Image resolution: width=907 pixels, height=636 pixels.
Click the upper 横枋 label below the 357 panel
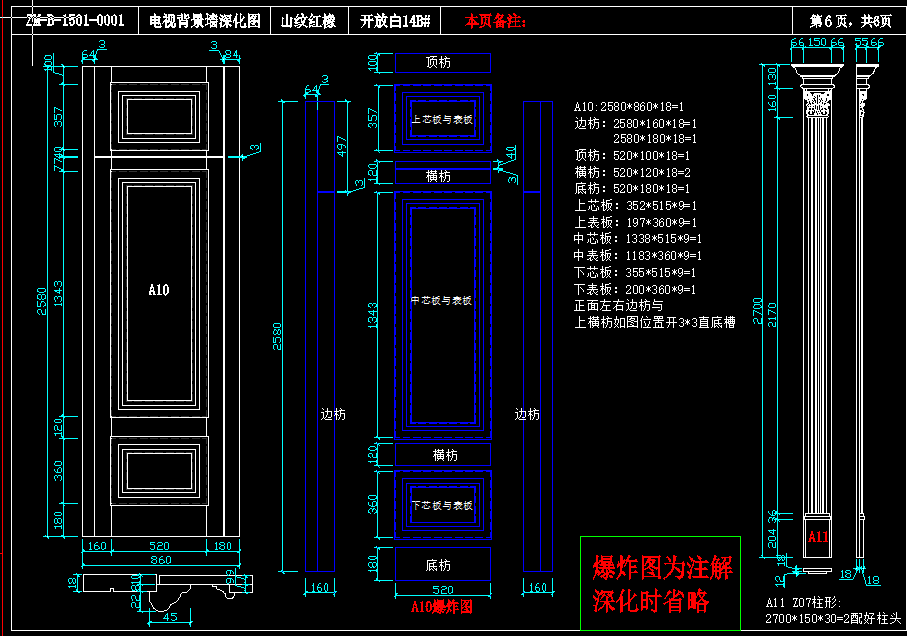pyautogui.click(x=438, y=176)
